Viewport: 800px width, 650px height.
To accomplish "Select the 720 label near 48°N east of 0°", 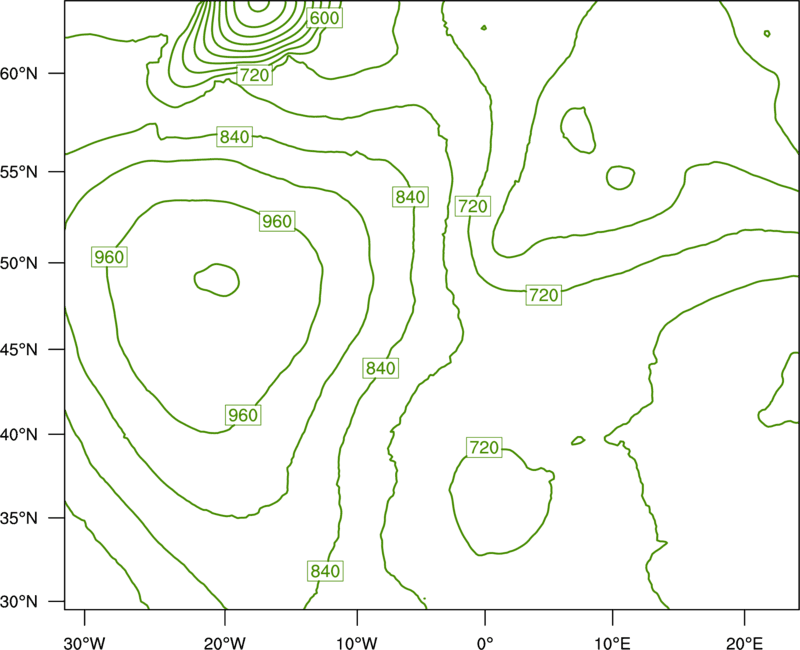I will 544,295.
